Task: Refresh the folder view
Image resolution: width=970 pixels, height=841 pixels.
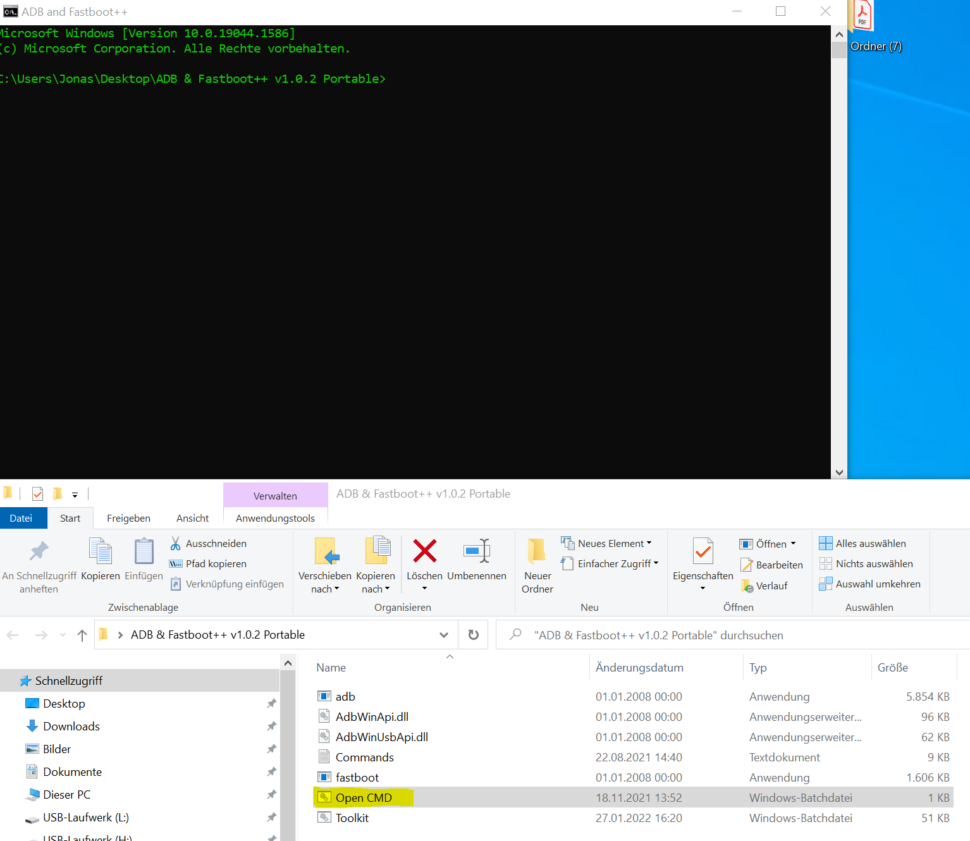Action: tap(473, 635)
